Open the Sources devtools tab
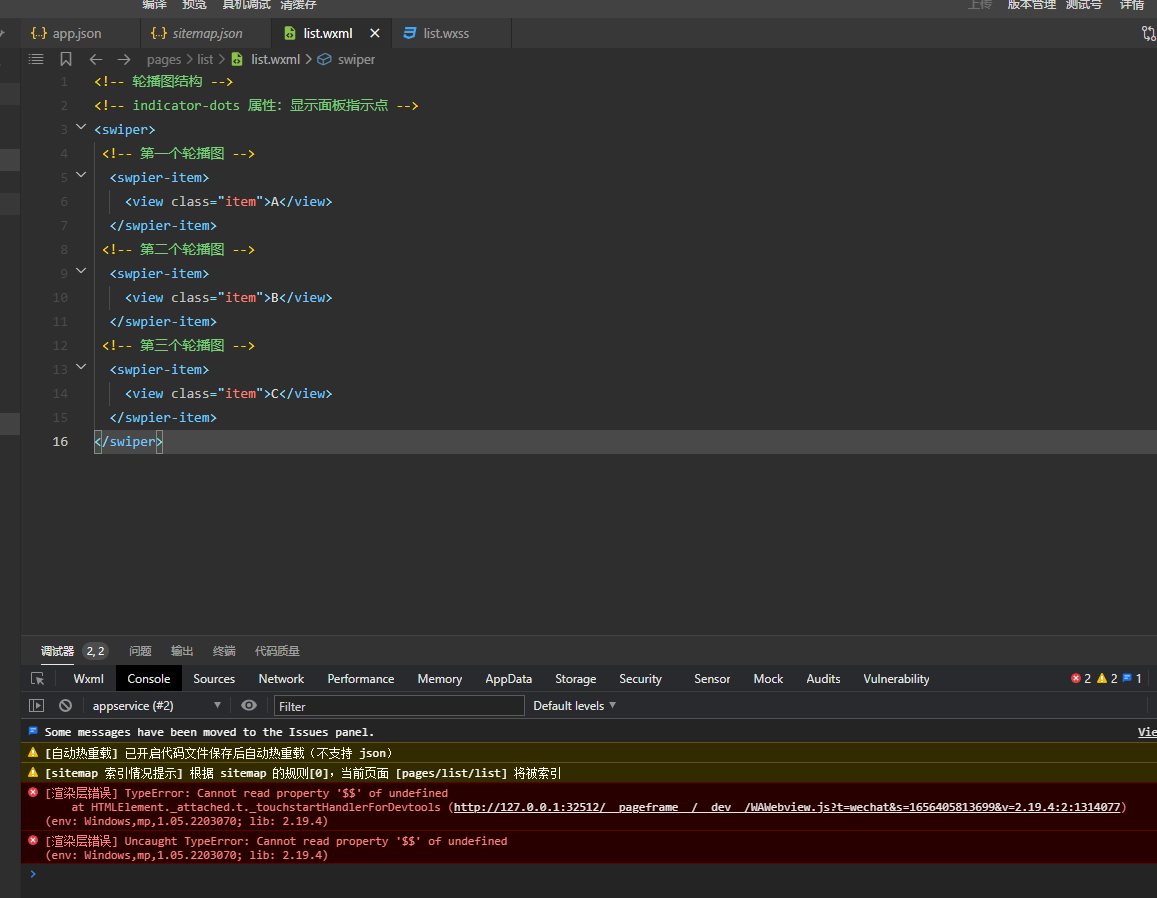This screenshot has height=898, width=1157. pos(214,679)
